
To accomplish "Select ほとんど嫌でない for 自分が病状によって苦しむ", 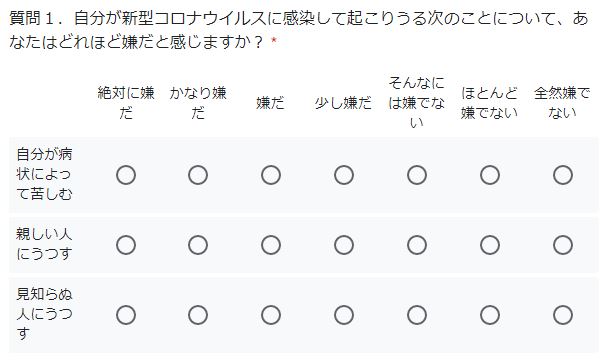I will click(x=490, y=175).
